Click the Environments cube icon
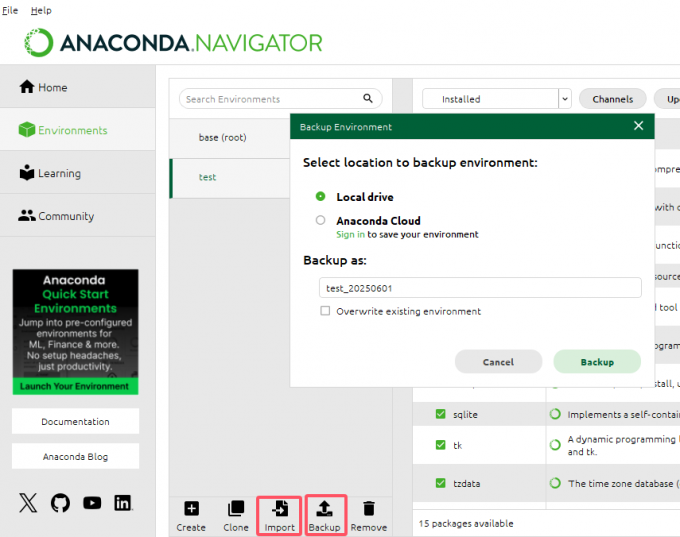The image size is (680, 537). pyautogui.click(x=27, y=129)
